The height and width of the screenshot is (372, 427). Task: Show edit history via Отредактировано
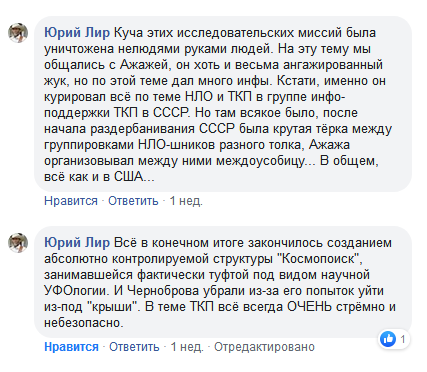pyautogui.click(x=264, y=347)
